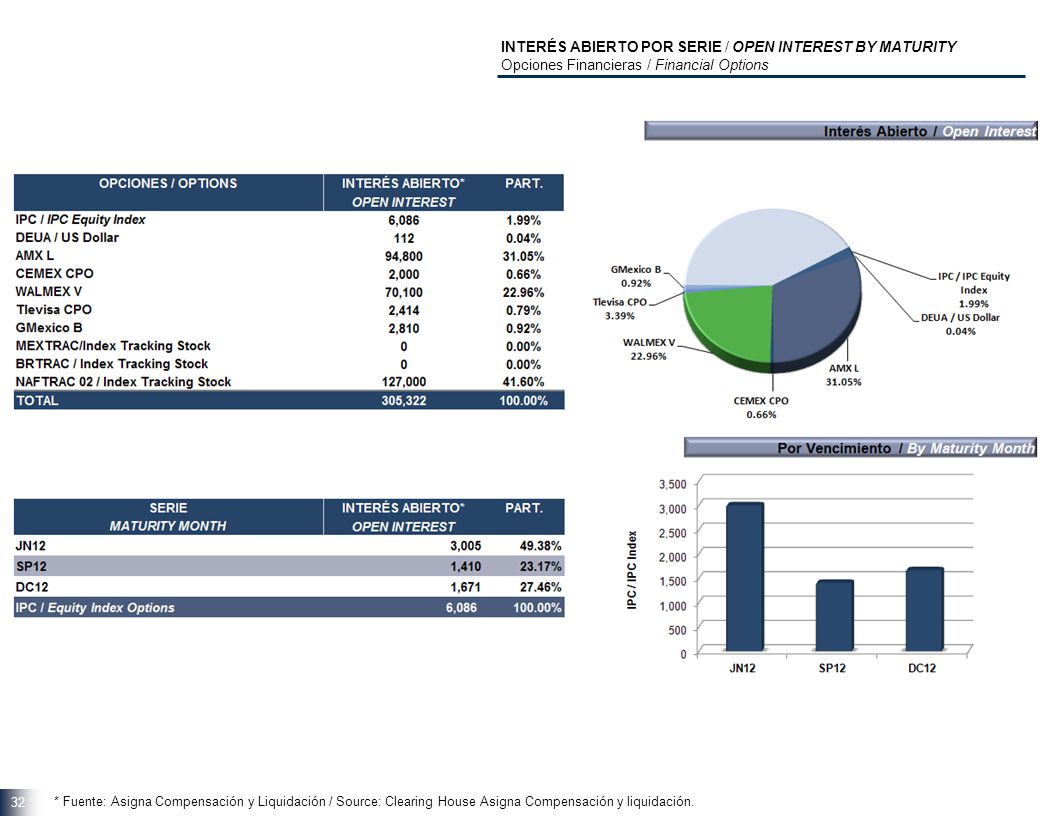1054x816 pixels.
Task: Click the TOTAL row label in options table
Action: (37, 401)
